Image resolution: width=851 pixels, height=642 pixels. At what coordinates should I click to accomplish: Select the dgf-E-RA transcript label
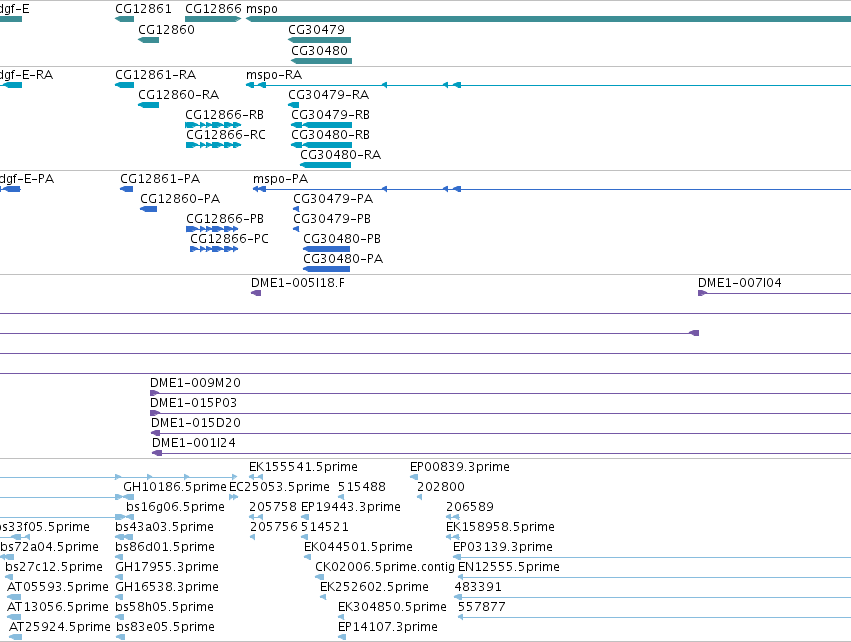pos(27,75)
